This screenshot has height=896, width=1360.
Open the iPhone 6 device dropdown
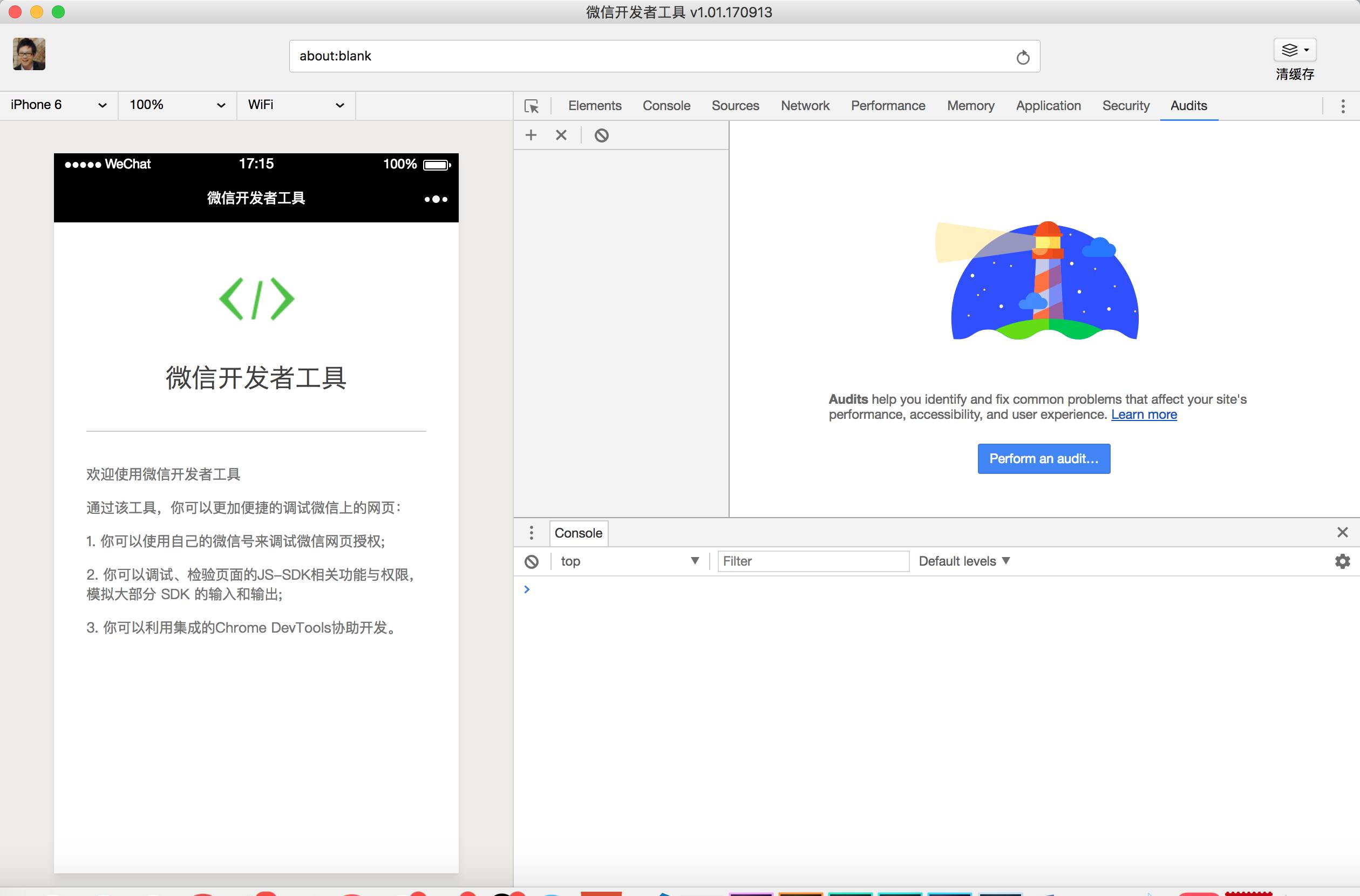[x=58, y=105]
